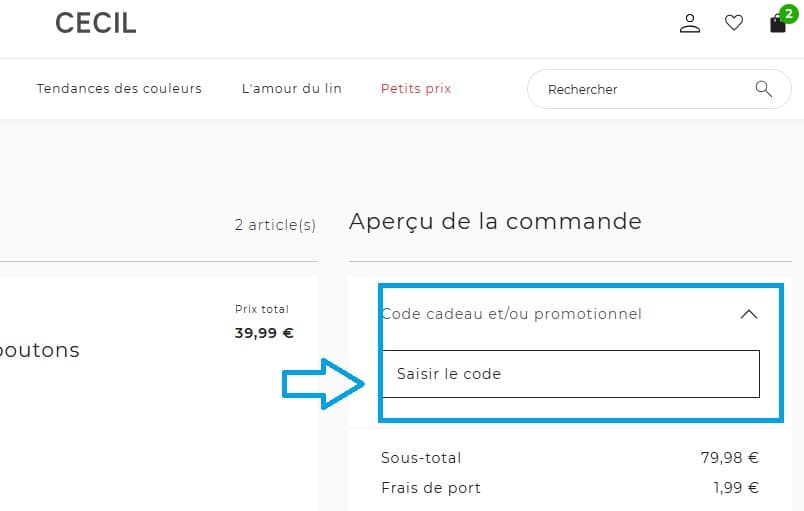The height and width of the screenshot is (511, 804).
Task: Open the 'L'amour du lin' menu
Action: [x=292, y=89]
